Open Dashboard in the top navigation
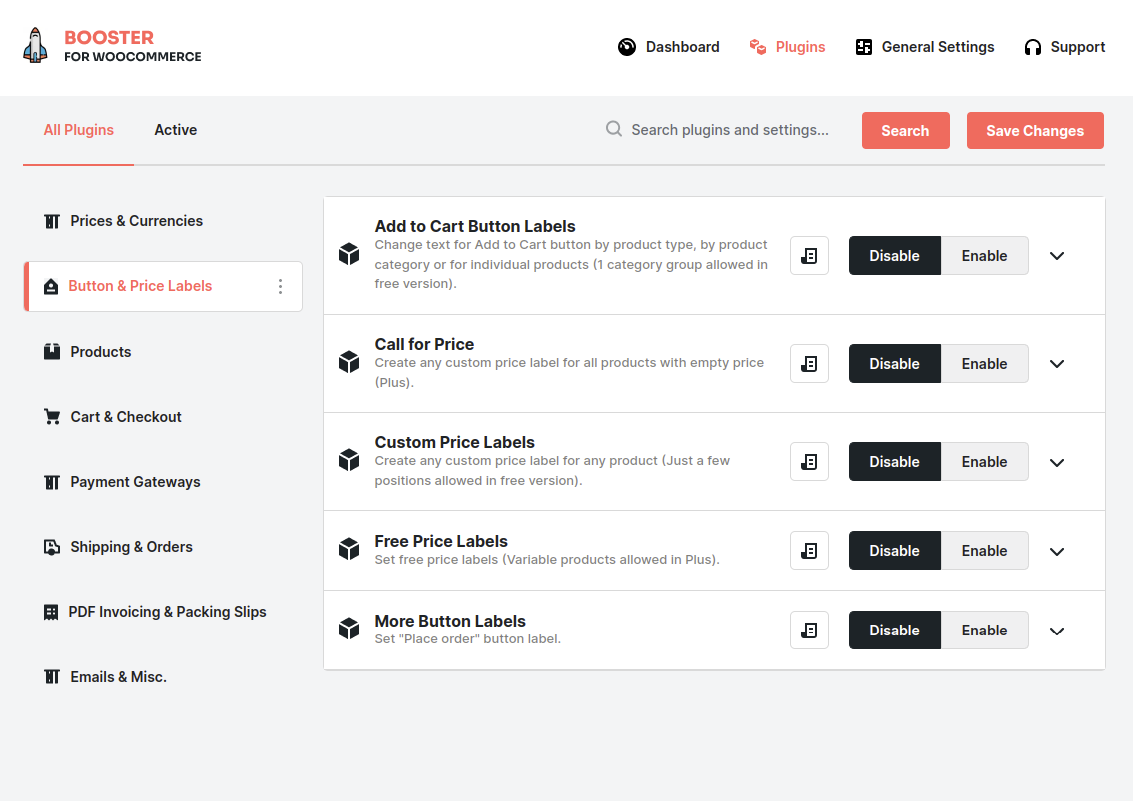This screenshot has height=801, width=1133. 669,47
